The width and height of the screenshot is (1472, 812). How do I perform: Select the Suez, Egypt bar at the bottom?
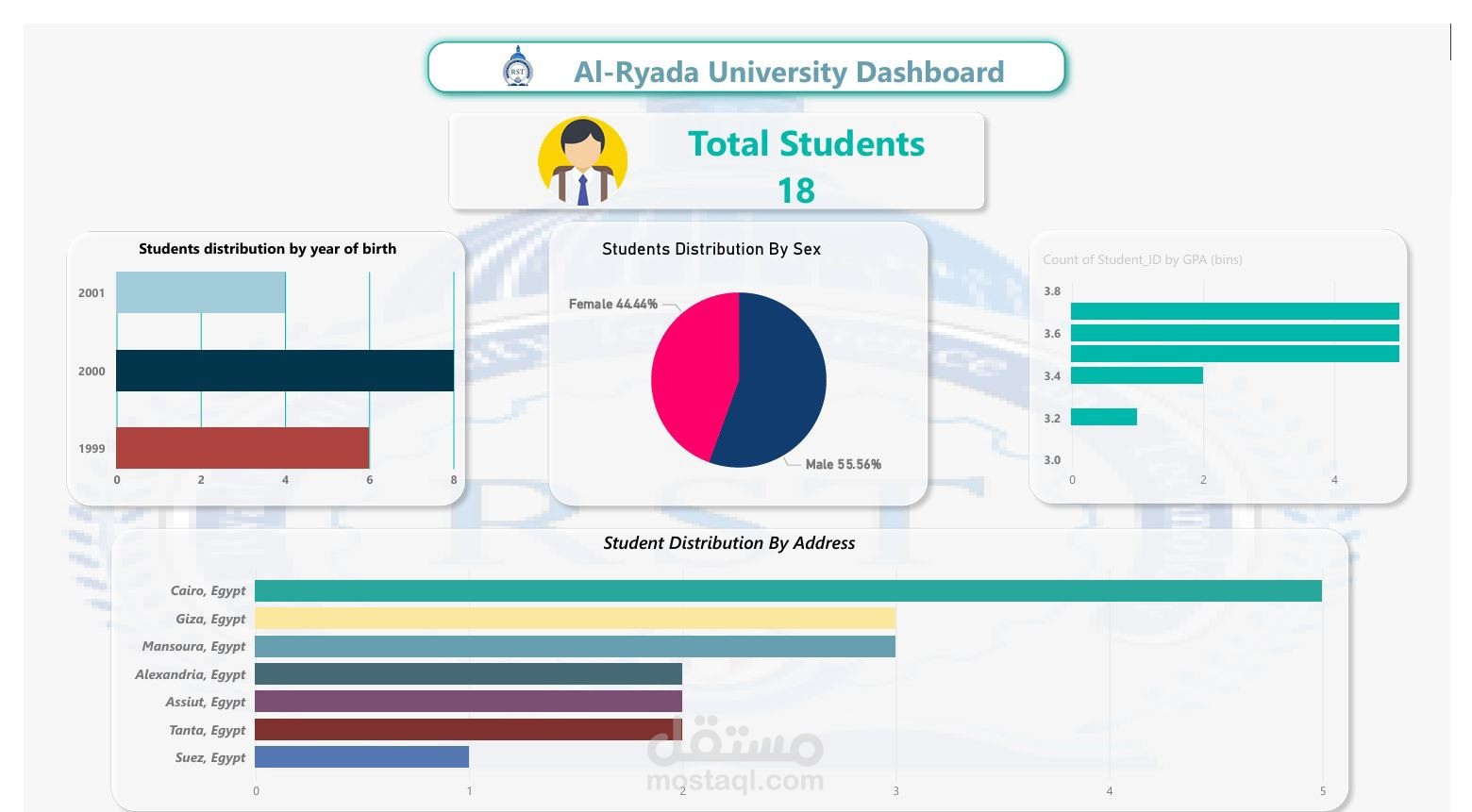(x=361, y=757)
